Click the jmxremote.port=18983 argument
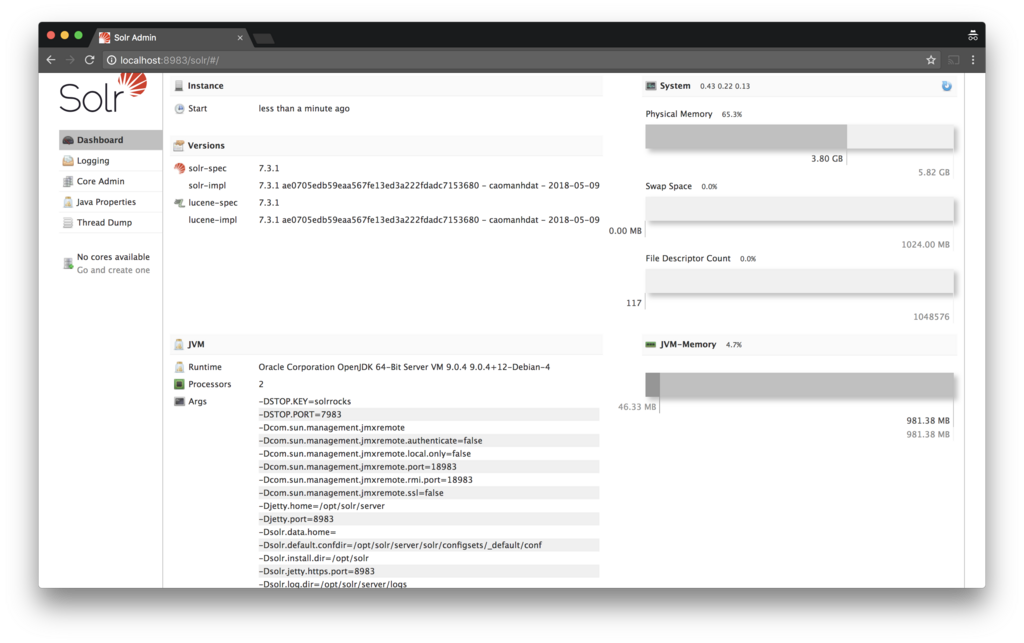 (358, 467)
